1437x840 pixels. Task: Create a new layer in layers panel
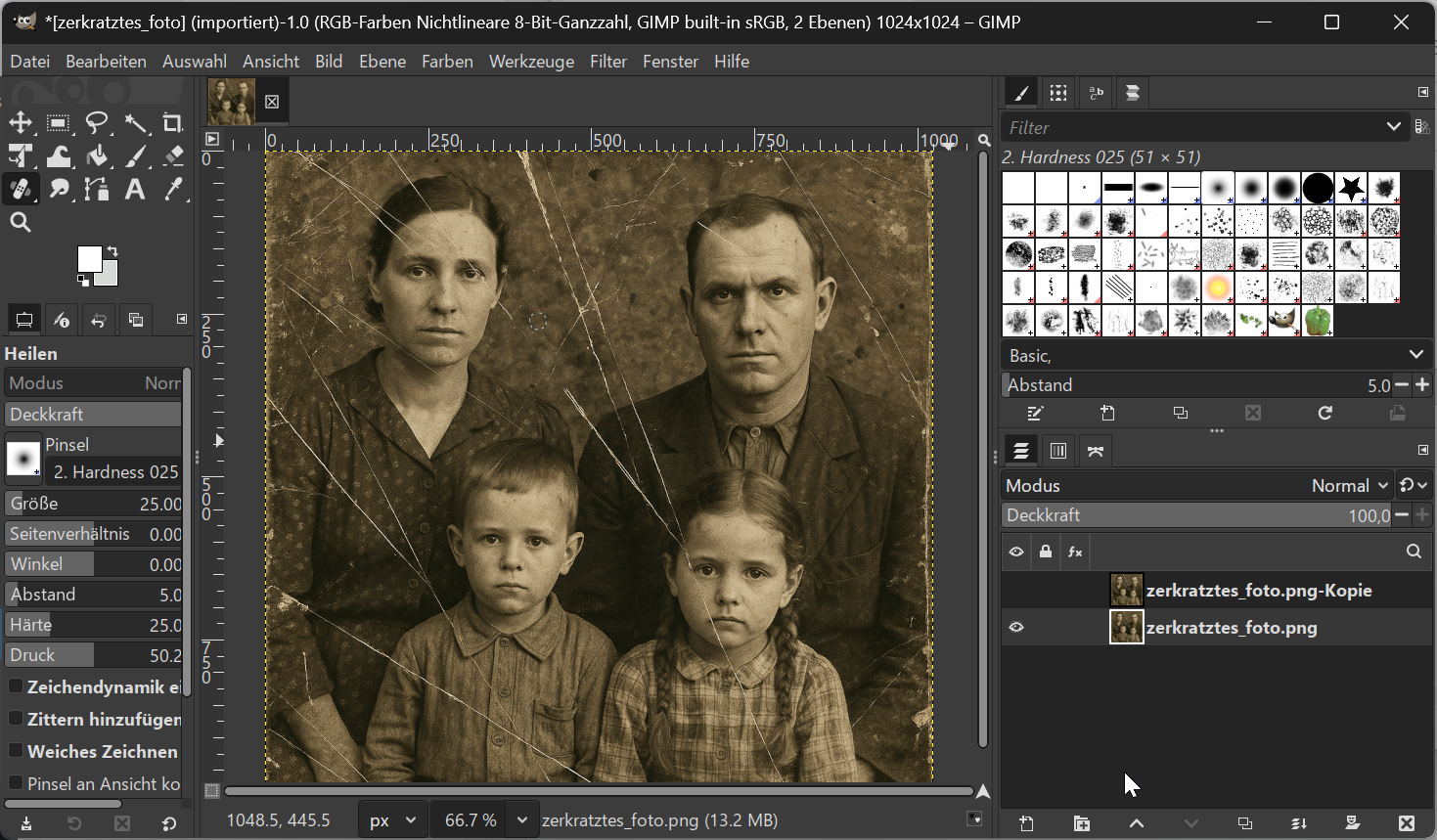coord(1026,823)
